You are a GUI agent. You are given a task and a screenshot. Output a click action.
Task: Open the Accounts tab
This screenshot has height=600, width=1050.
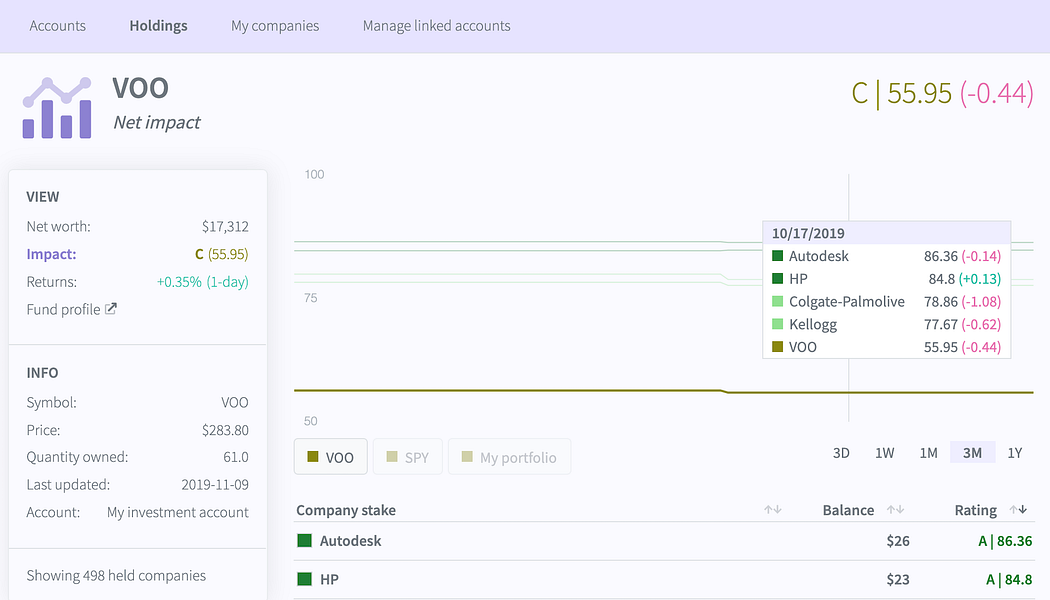click(58, 26)
